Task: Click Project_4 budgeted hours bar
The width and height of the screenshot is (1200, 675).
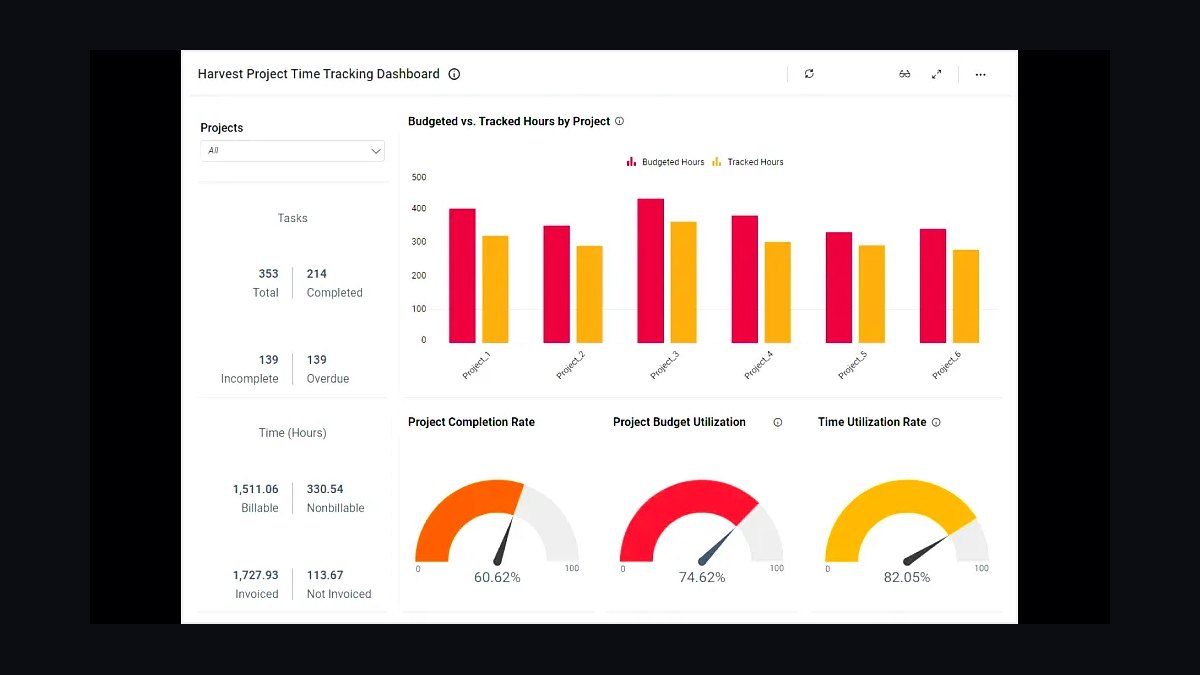Action: point(744,279)
